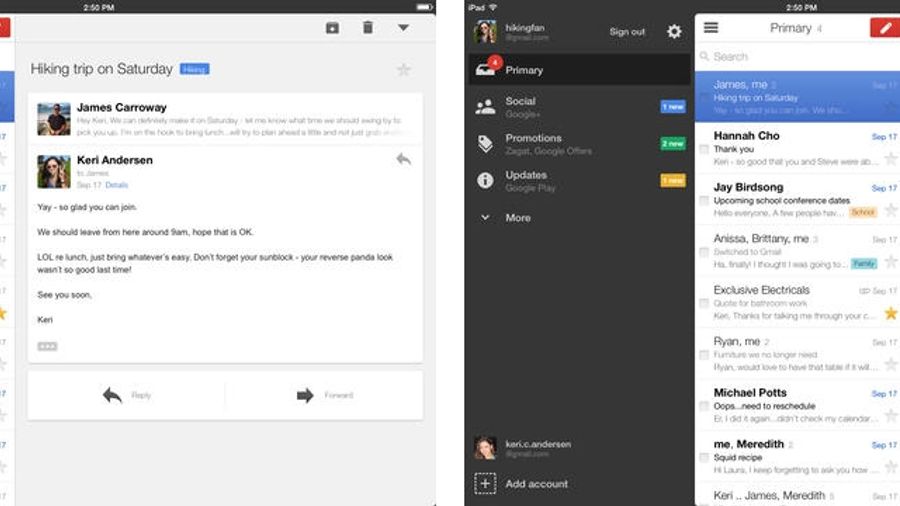Open the hamburger menu icon
This screenshot has width=900, height=506.
pyautogui.click(x=711, y=28)
